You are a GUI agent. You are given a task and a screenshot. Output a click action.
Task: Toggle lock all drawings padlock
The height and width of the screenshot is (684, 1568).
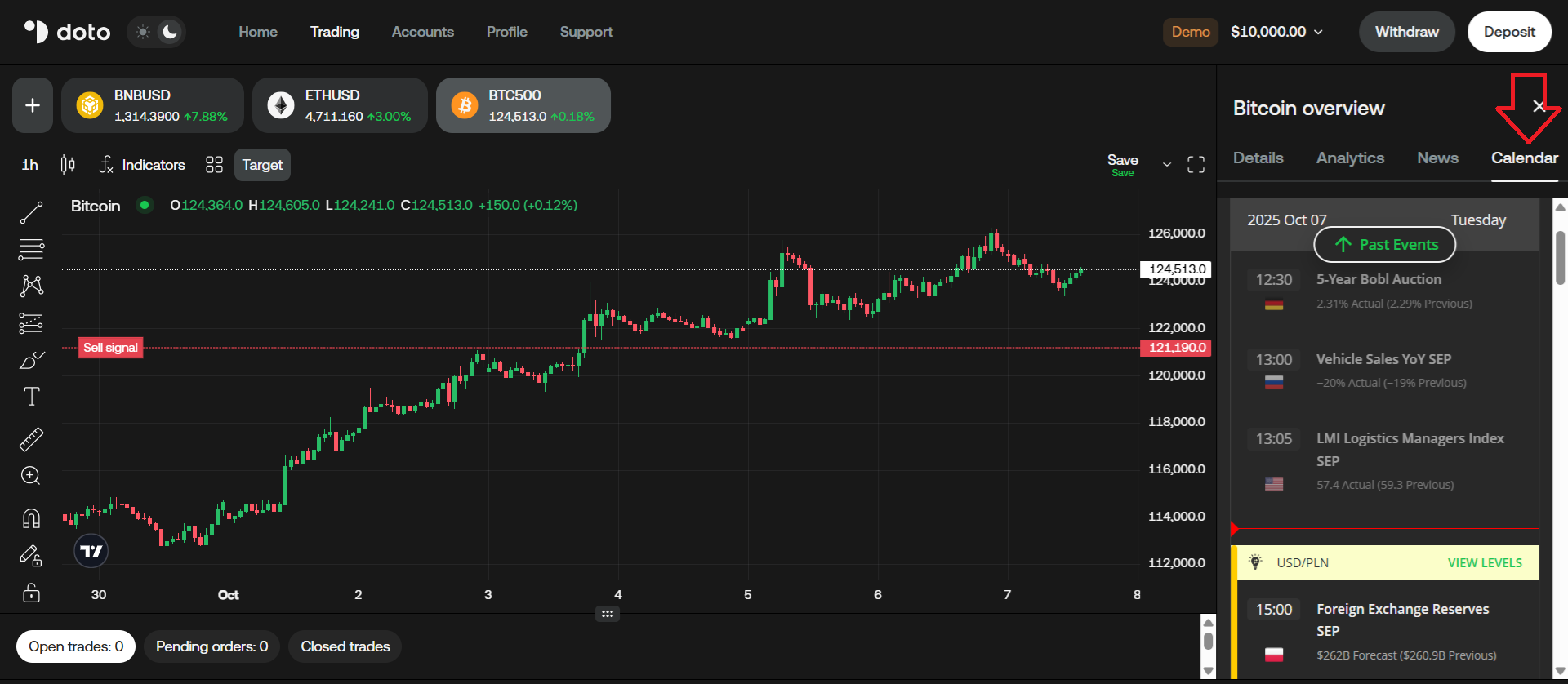pos(31,592)
